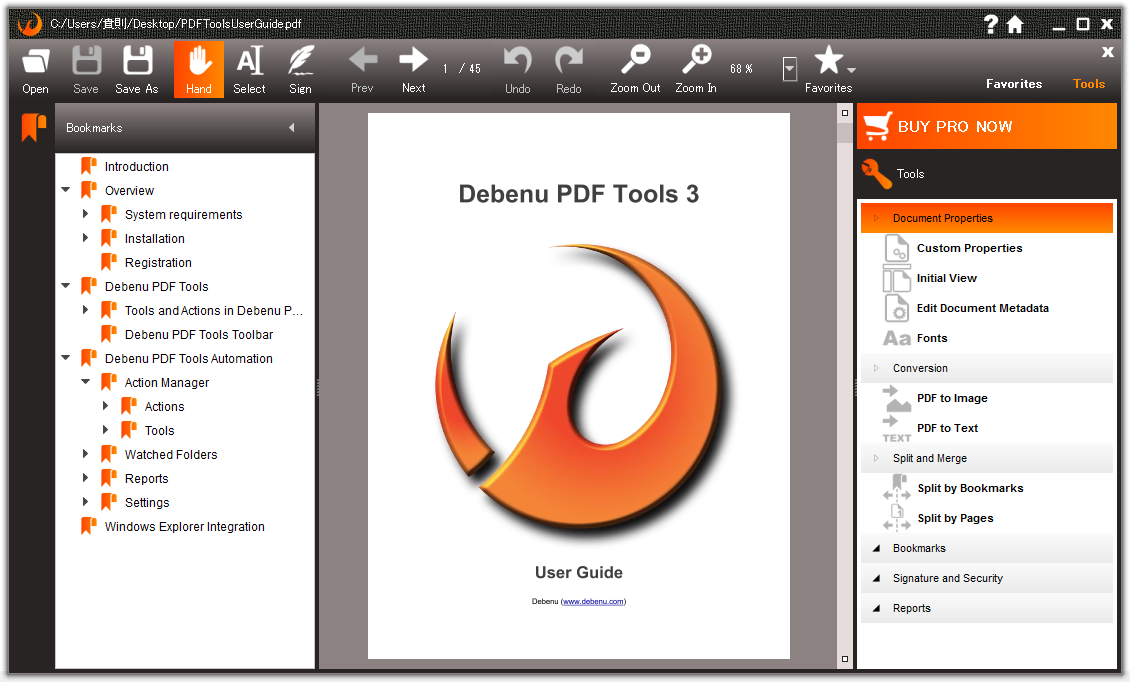This screenshot has height=682, width=1130.
Task: Click the Save As toolbar icon
Action: coord(137,70)
